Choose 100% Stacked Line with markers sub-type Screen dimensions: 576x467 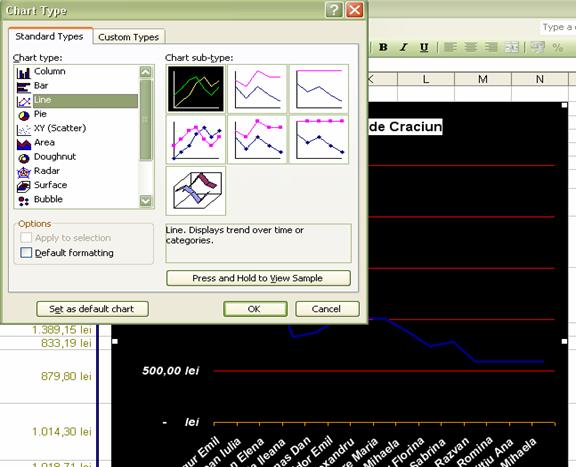(319, 139)
